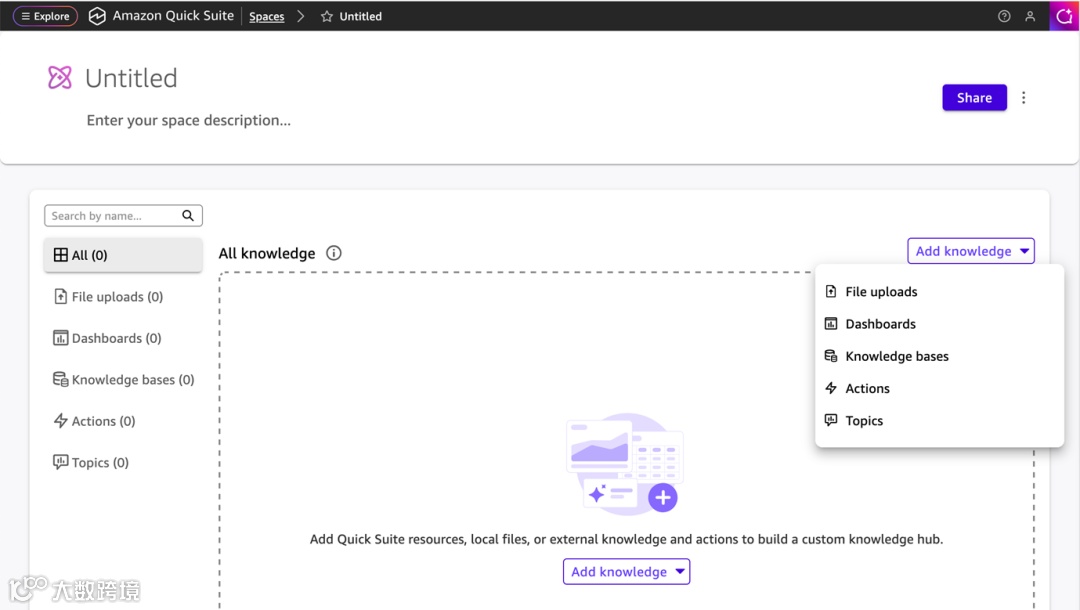Viewport: 1080px width, 610px height.
Task: Click the Amazon Quick Suite logo icon
Action: pyautogui.click(x=97, y=16)
